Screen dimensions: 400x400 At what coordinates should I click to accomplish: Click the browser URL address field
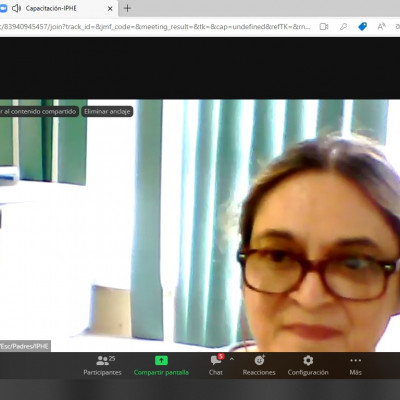point(156,26)
